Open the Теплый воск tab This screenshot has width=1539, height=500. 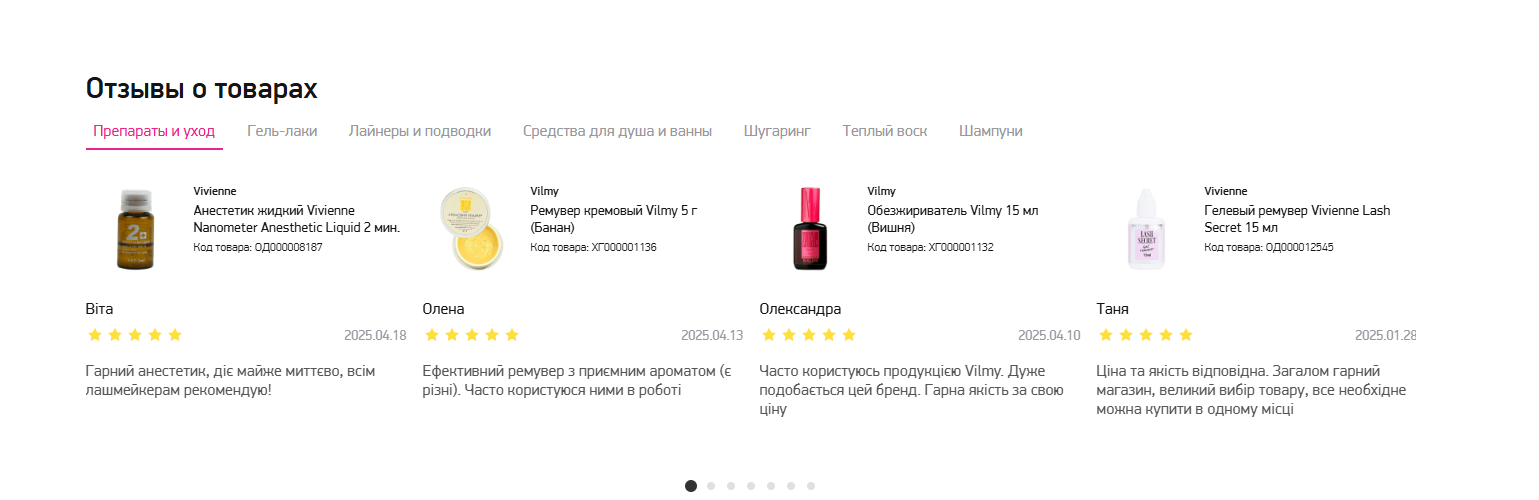coord(884,131)
